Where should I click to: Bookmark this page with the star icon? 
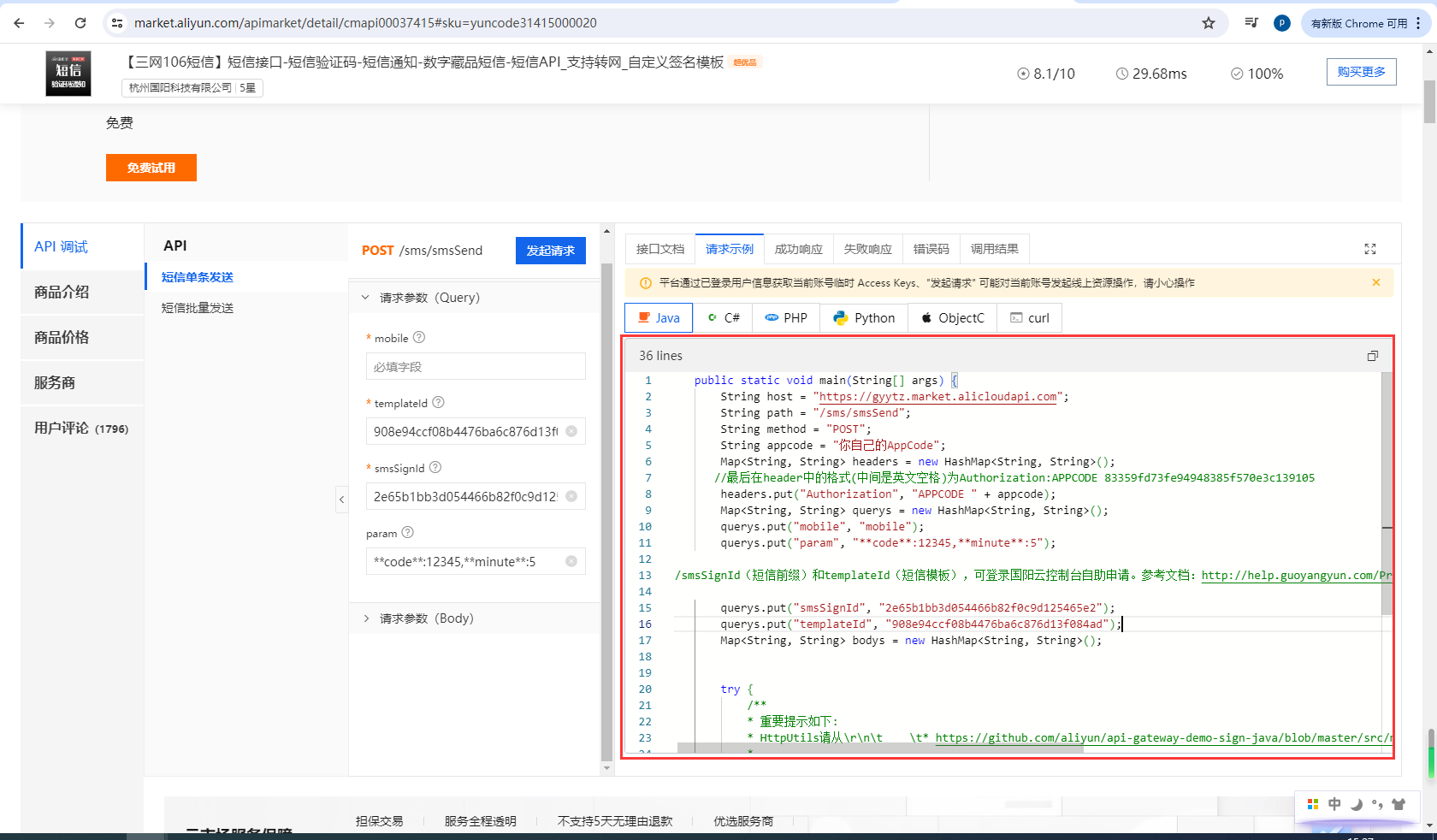point(1209,23)
